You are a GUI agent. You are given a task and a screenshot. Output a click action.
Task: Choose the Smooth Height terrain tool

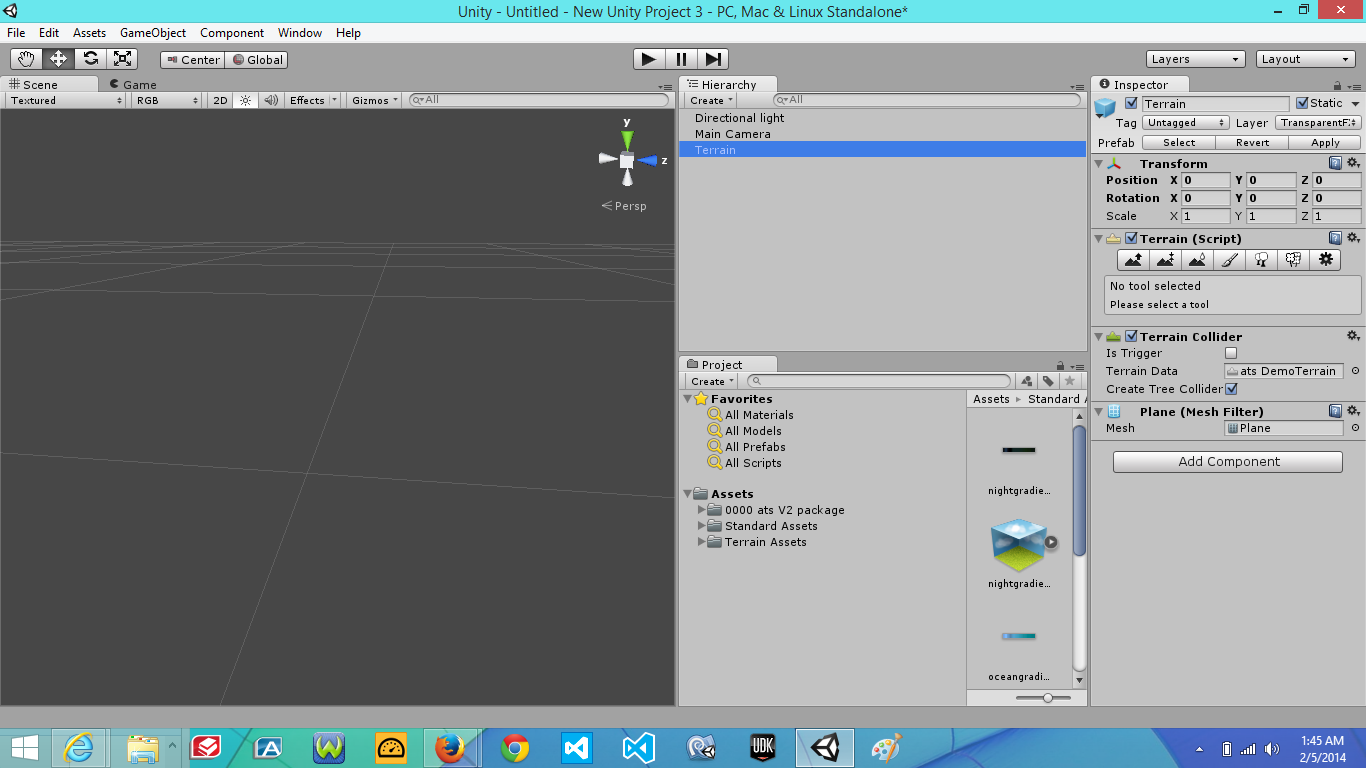pyautogui.click(x=1197, y=260)
